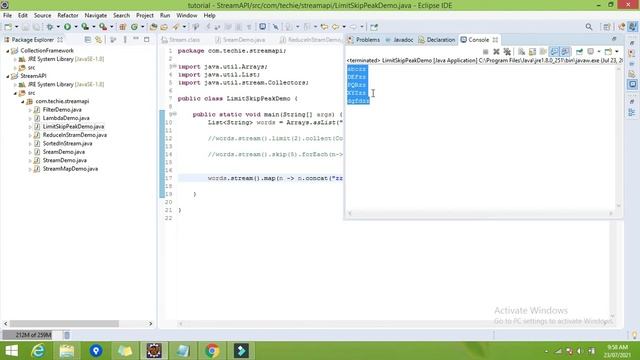This screenshot has width=640, height=360.
Task: Open Google Chrome from the taskbar
Action: point(212,351)
